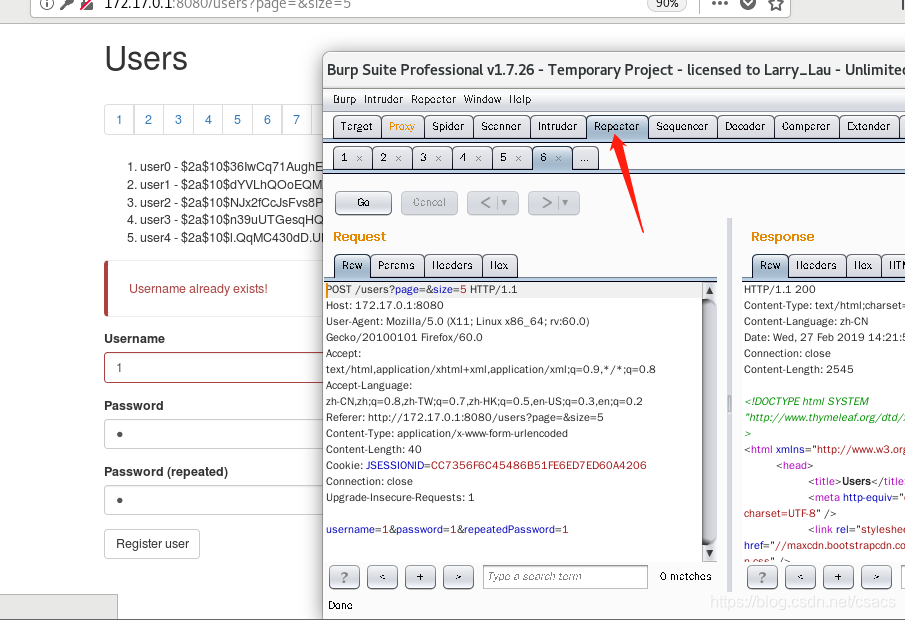The height and width of the screenshot is (620, 905).
Task: Close Repeater sub-tab 2
Action: pyautogui.click(x=399, y=158)
